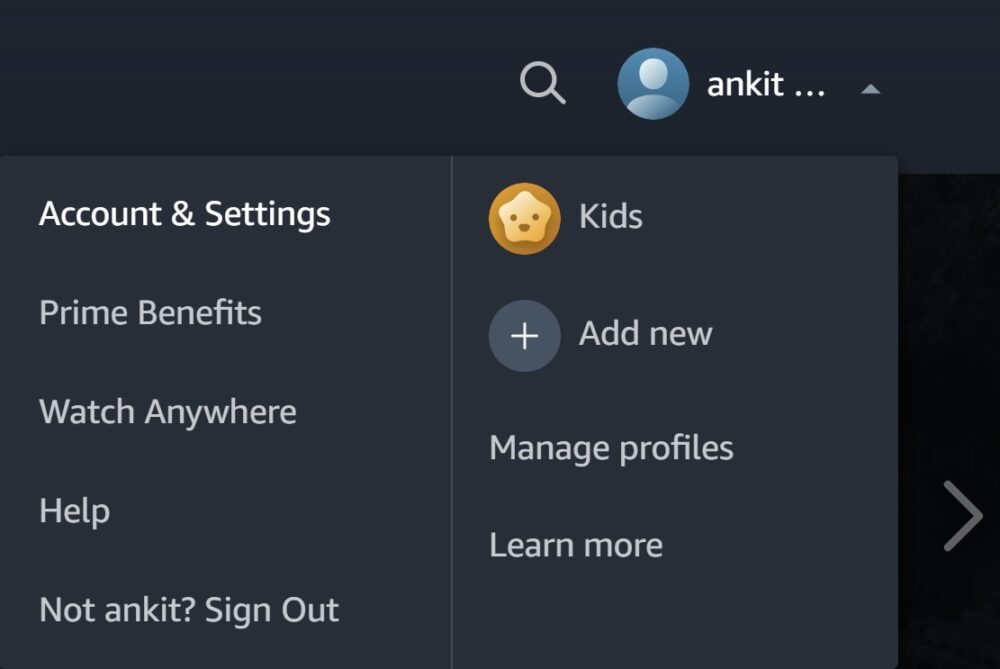Click blank panel area below Learn more
Viewport: 1000px width, 669px height.
coord(675,620)
